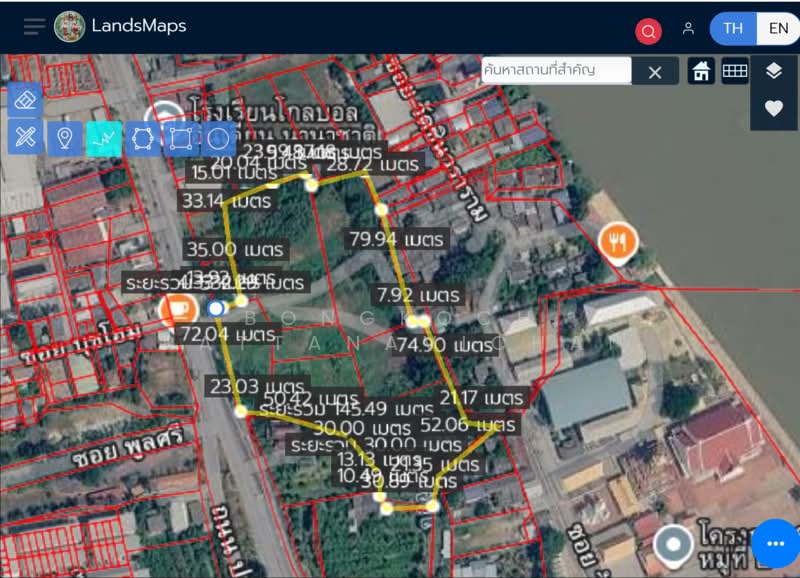Focus the place search input field
Image resolution: width=800 pixels, height=578 pixels.
pyautogui.click(x=556, y=70)
